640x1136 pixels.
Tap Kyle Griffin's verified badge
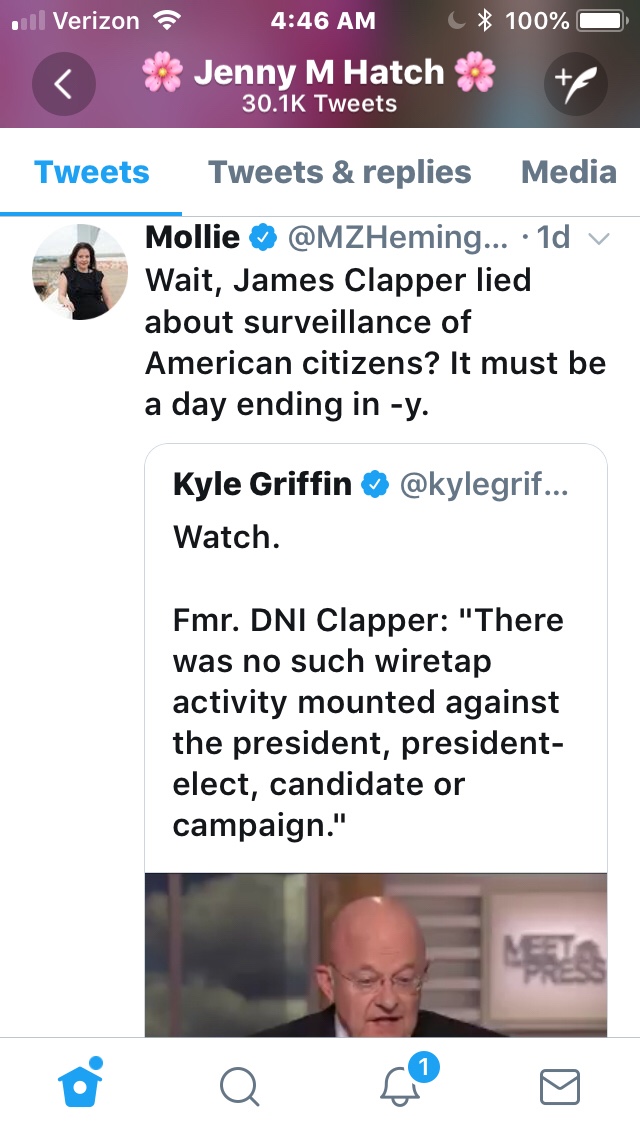point(375,485)
